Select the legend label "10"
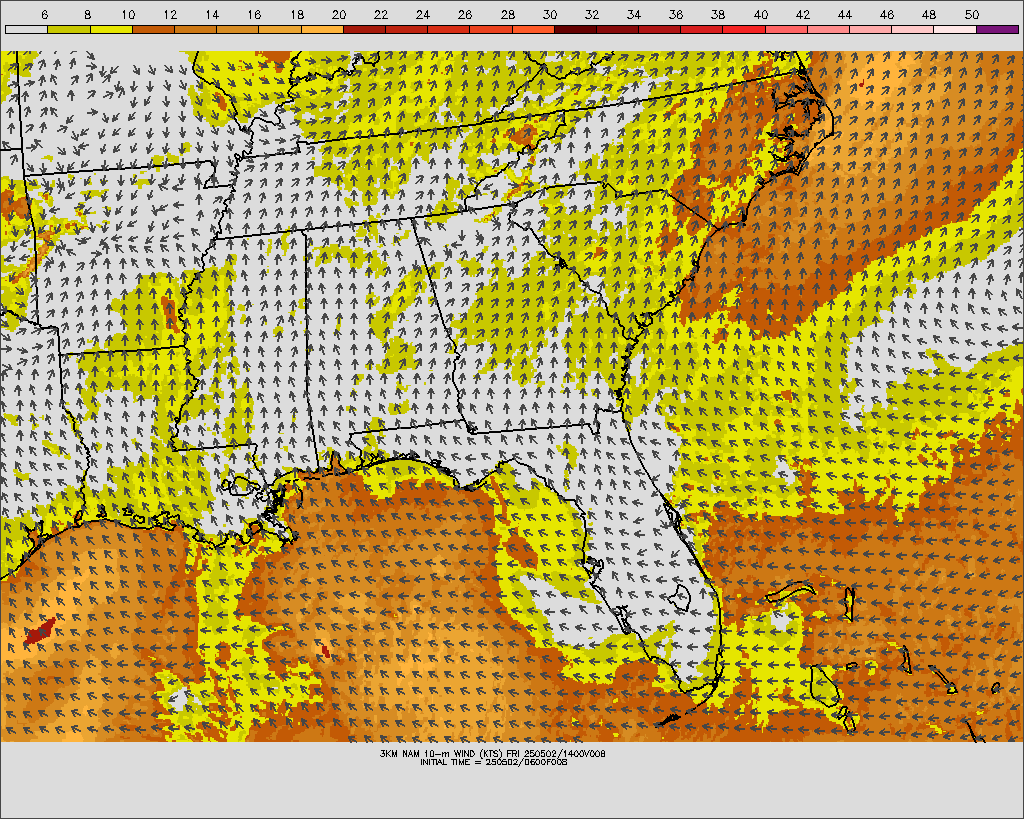Image resolution: width=1024 pixels, height=819 pixels. [128, 14]
